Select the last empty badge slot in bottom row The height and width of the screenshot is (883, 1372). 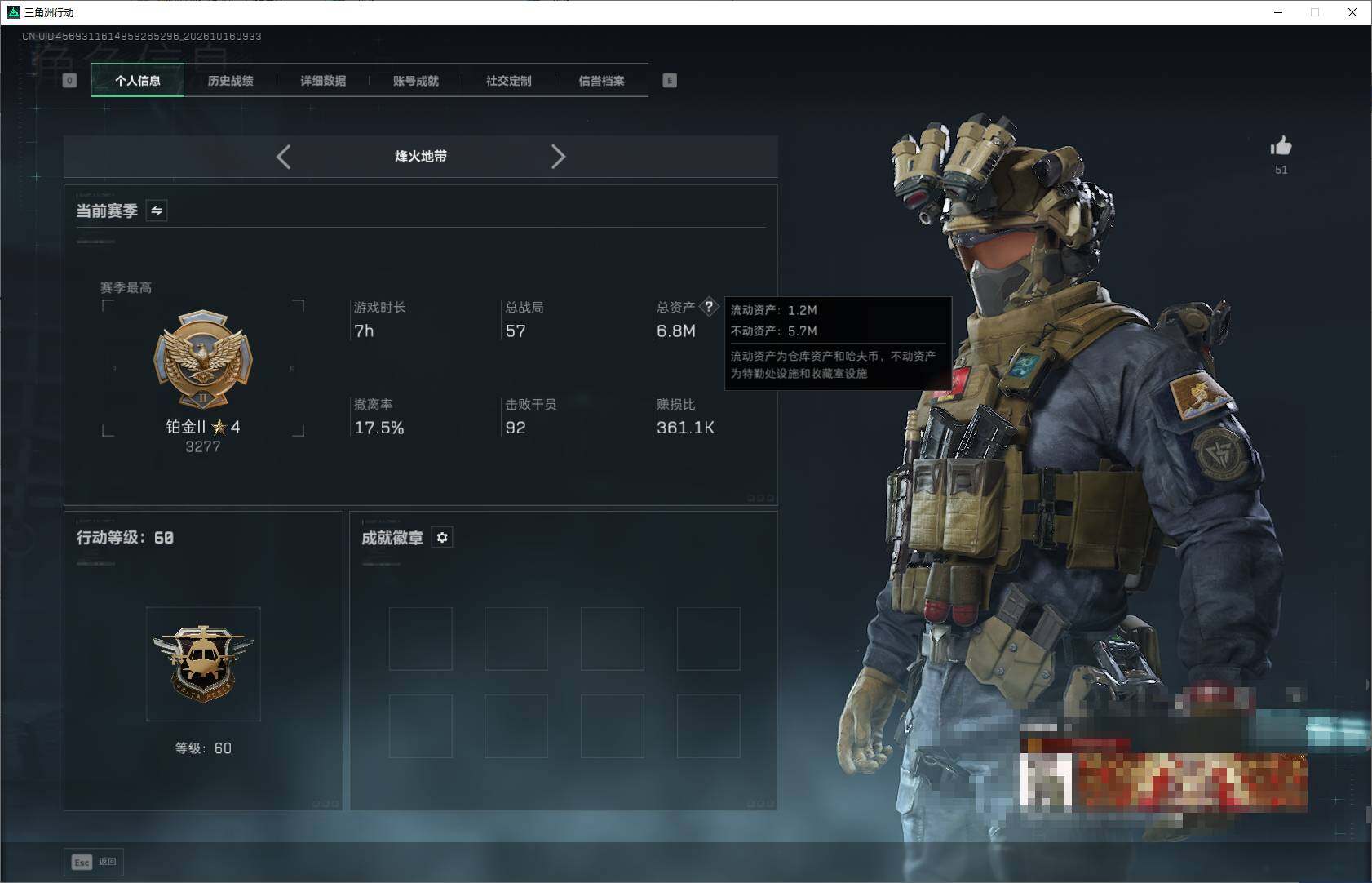click(709, 726)
